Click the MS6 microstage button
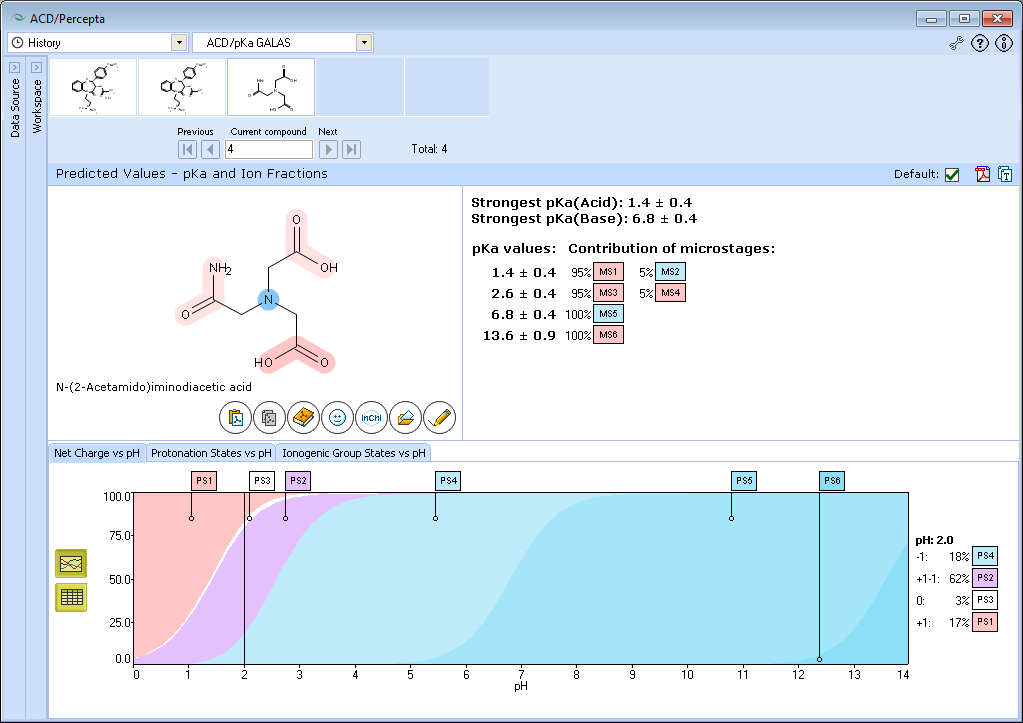Viewport: 1023px width, 723px height. click(608, 335)
